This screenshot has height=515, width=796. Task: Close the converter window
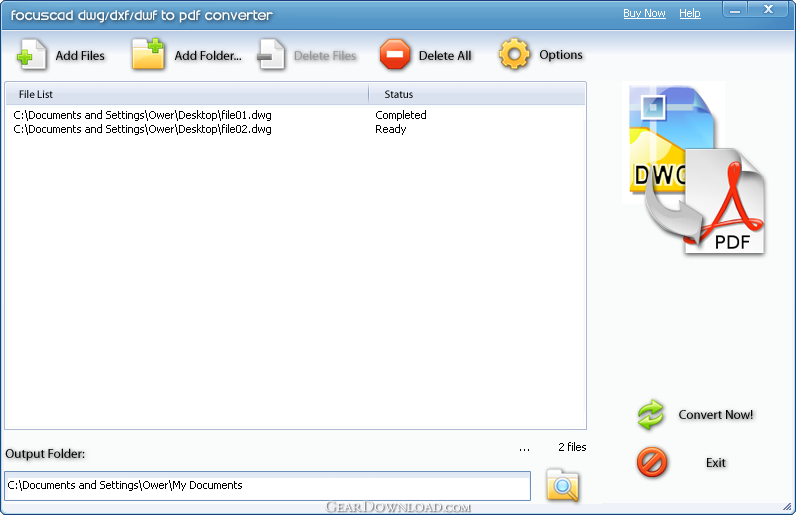pyautogui.click(x=769, y=10)
